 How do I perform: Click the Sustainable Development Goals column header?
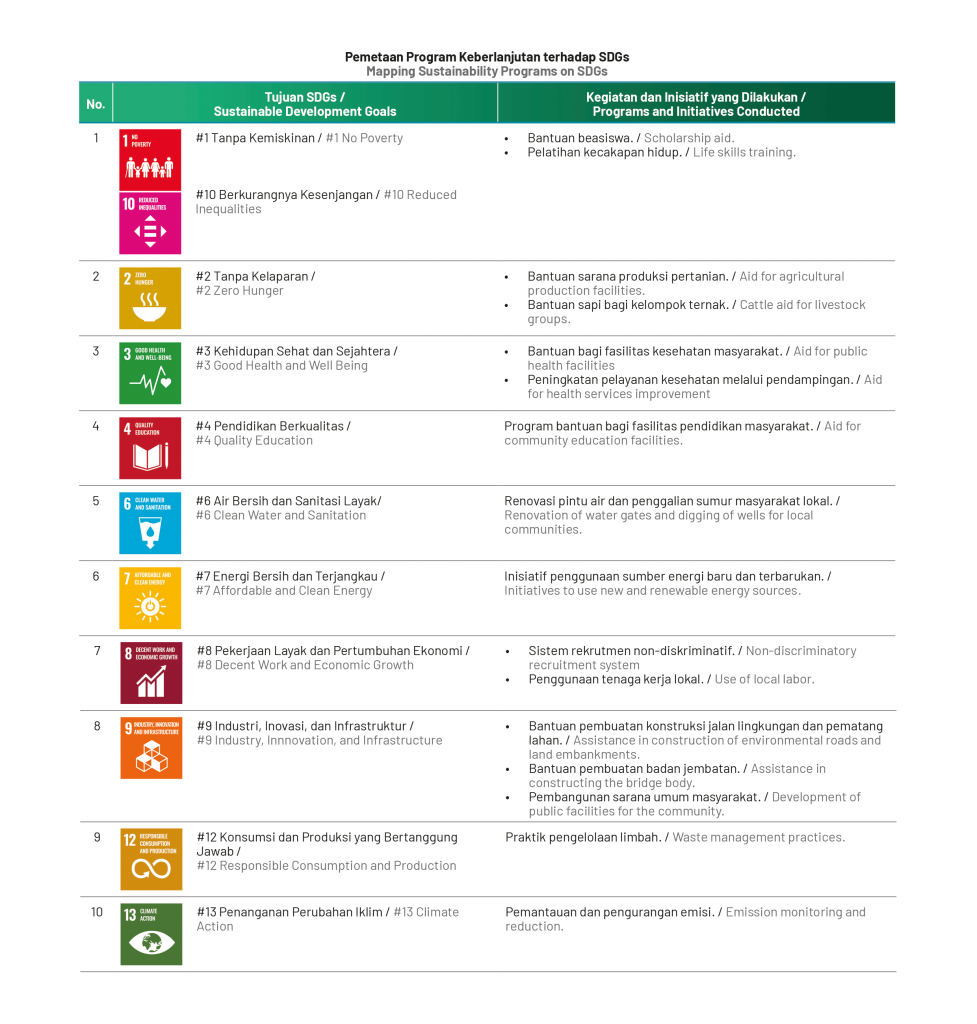(x=305, y=104)
